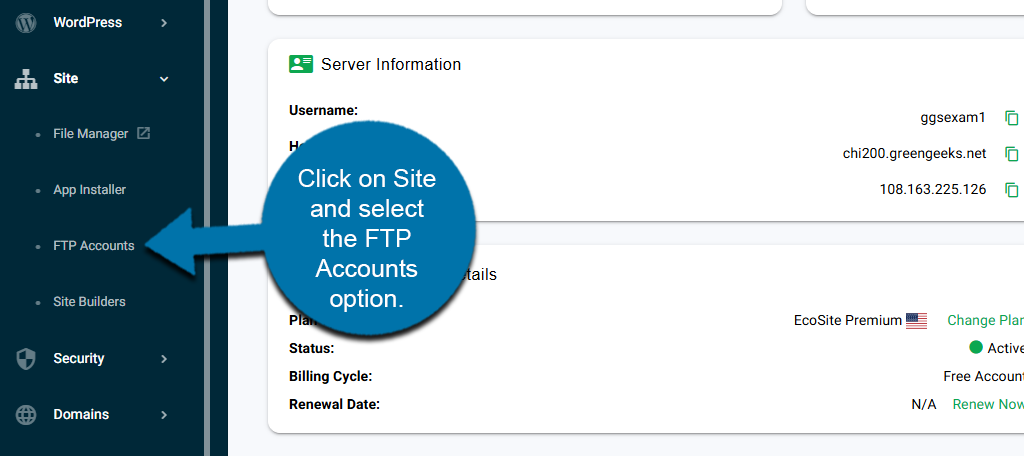Expand the Domains menu chevron
This screenshot has width=1024, height=456.
pyautogui.click(x=164, y=415)
